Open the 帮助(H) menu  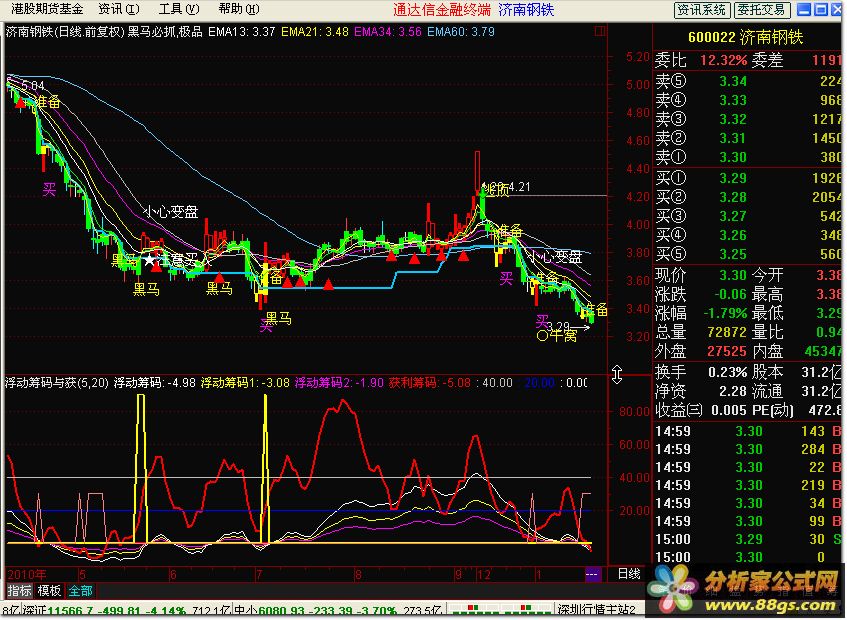click(x=239, y=9)
